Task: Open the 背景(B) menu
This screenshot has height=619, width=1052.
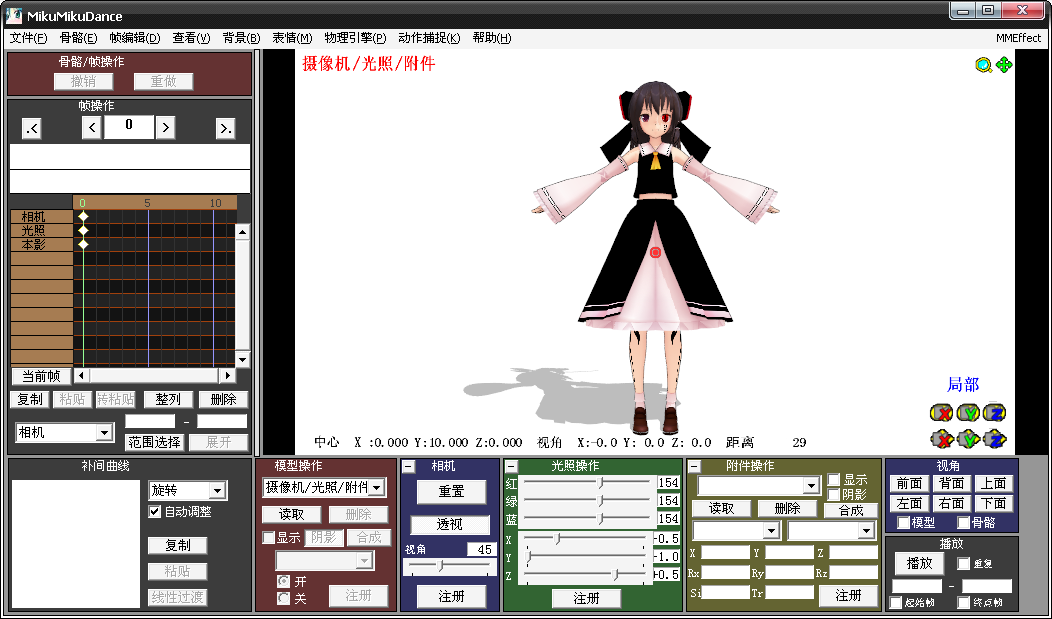Action: point(242,38)
